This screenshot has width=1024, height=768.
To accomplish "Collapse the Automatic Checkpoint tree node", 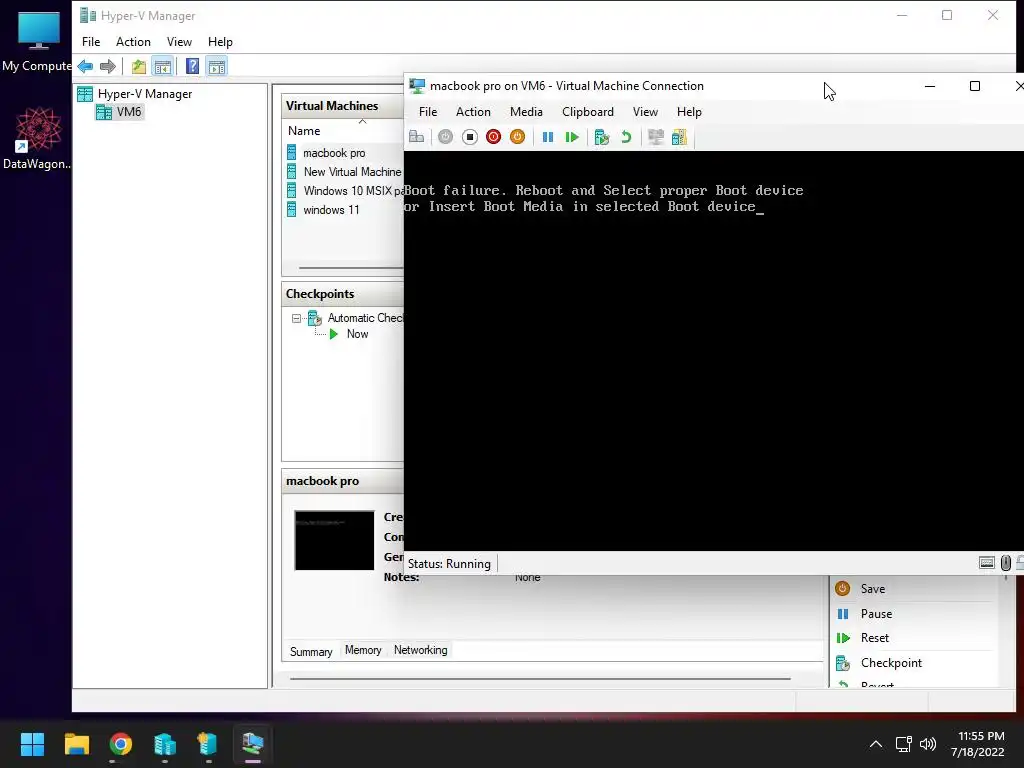I will [296, 319].
